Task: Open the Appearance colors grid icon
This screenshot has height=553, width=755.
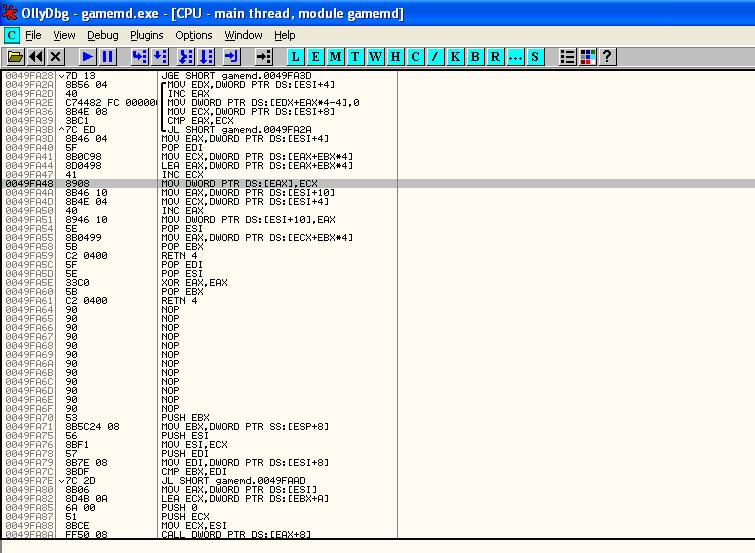Action: (x=587, y=57)
